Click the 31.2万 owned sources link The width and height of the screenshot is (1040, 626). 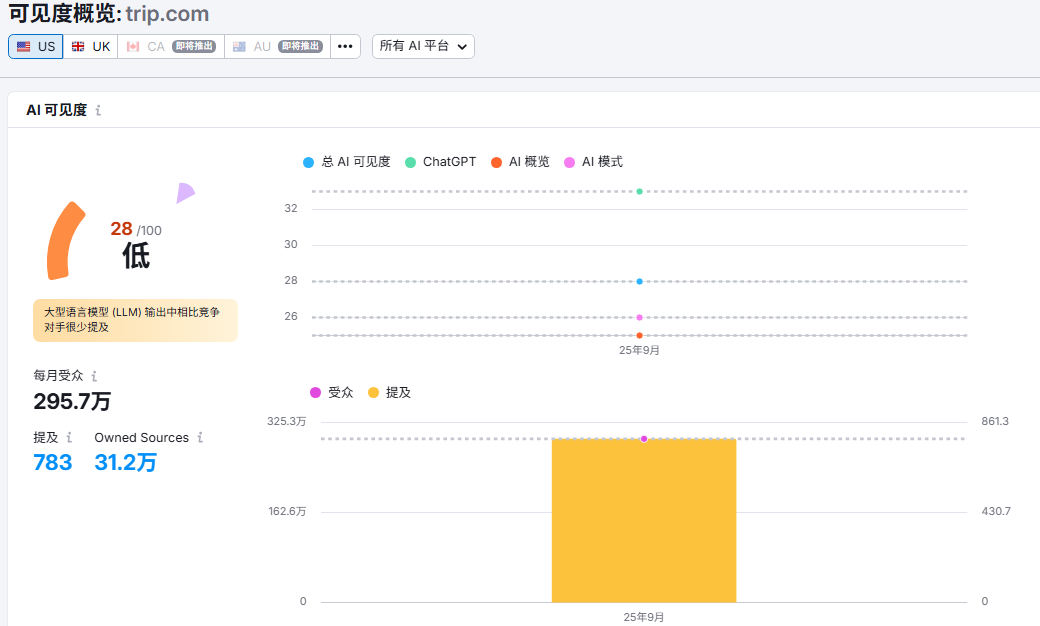[125, 462]
